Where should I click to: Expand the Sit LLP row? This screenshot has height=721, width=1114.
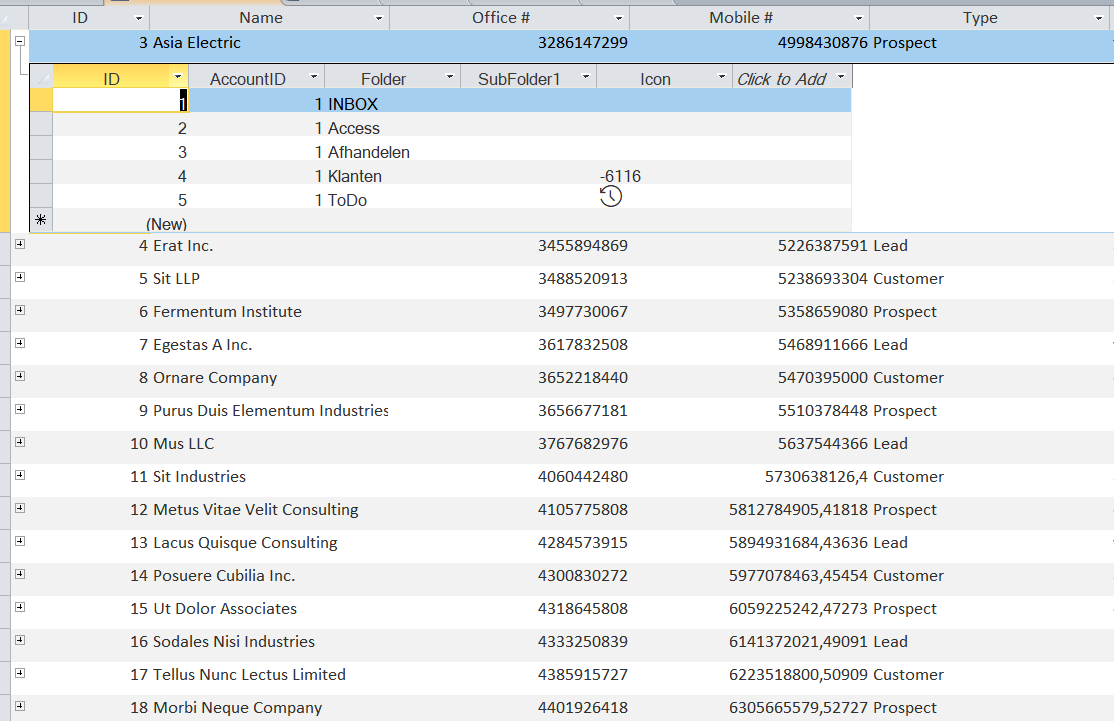coord(20,277)
